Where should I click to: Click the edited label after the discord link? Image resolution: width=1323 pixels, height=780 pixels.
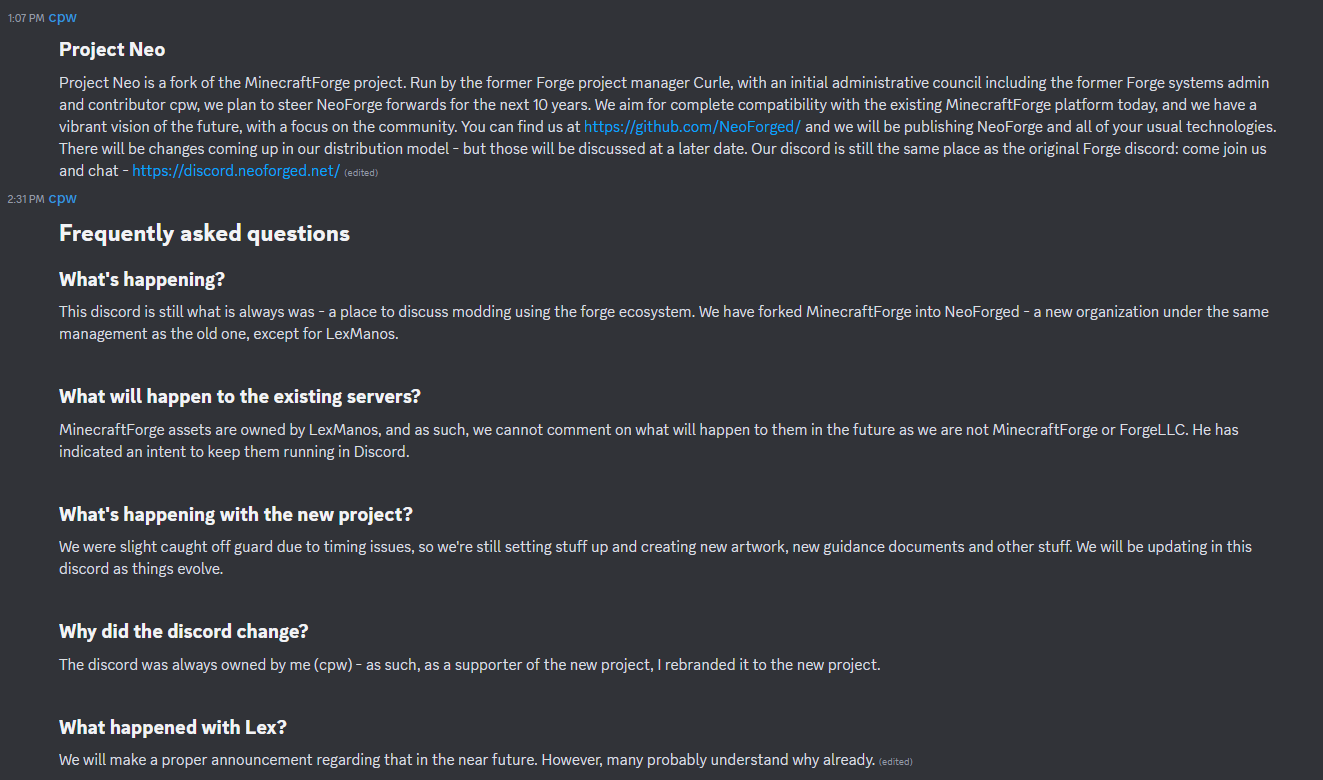[x=361, y=173]
